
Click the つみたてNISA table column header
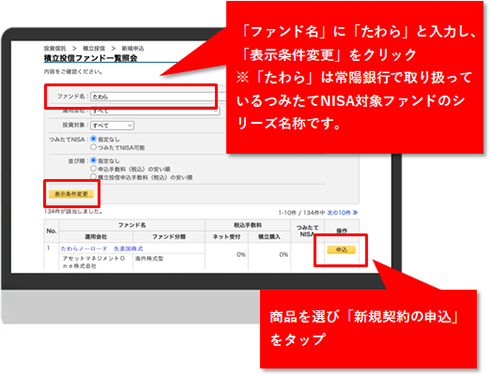(x=307, y=231)
